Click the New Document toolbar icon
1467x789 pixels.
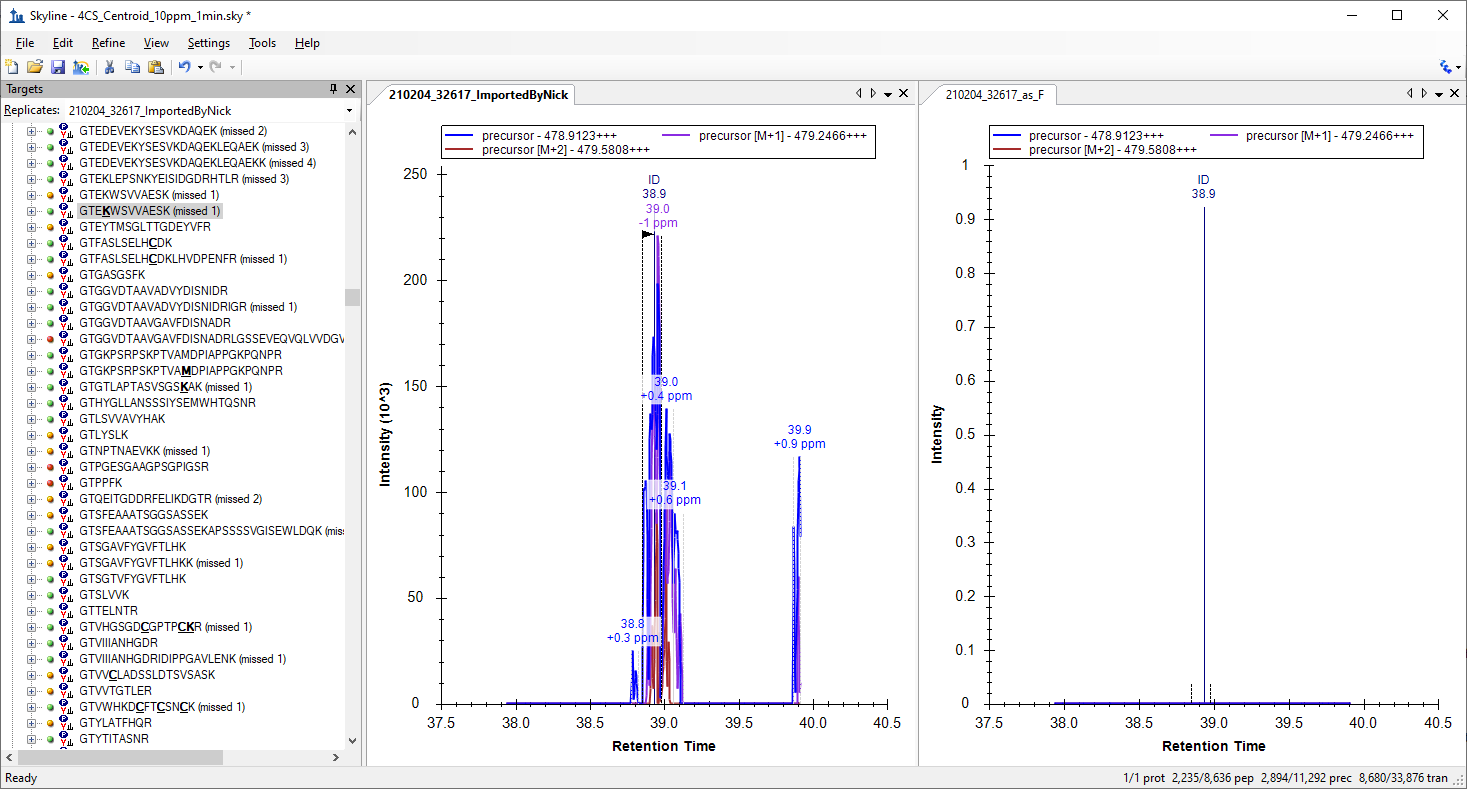[12, 67]
